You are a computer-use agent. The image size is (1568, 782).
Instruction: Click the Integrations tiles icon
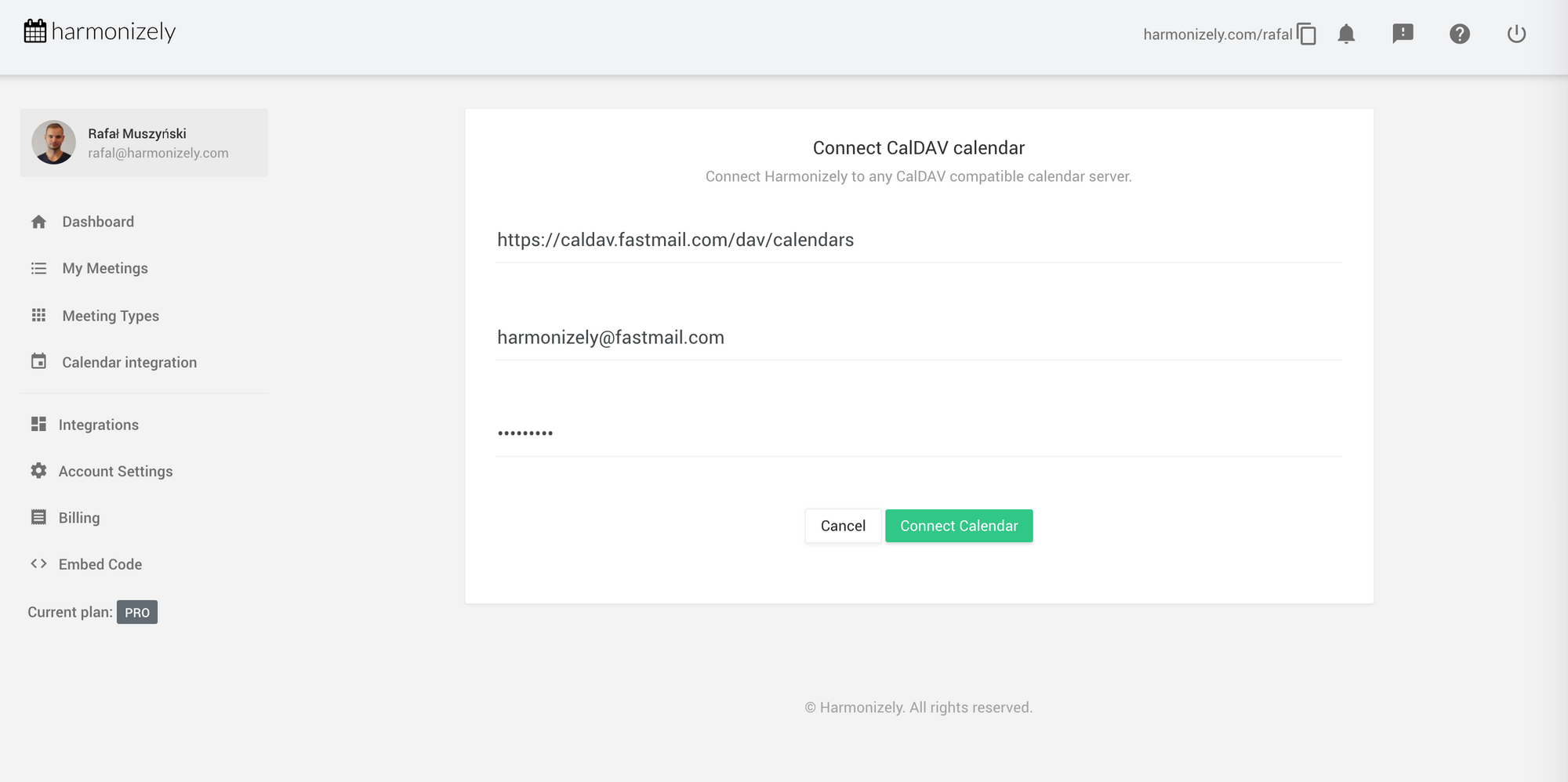pyautogui.click(x=38, y=424)
